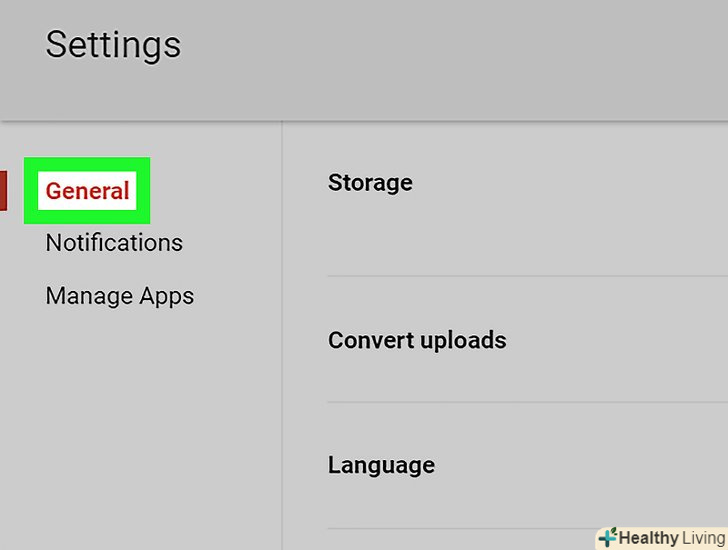Click the Convert uploads heading
The width and height of the screenshot is (728, 550).
click(417, 340)
